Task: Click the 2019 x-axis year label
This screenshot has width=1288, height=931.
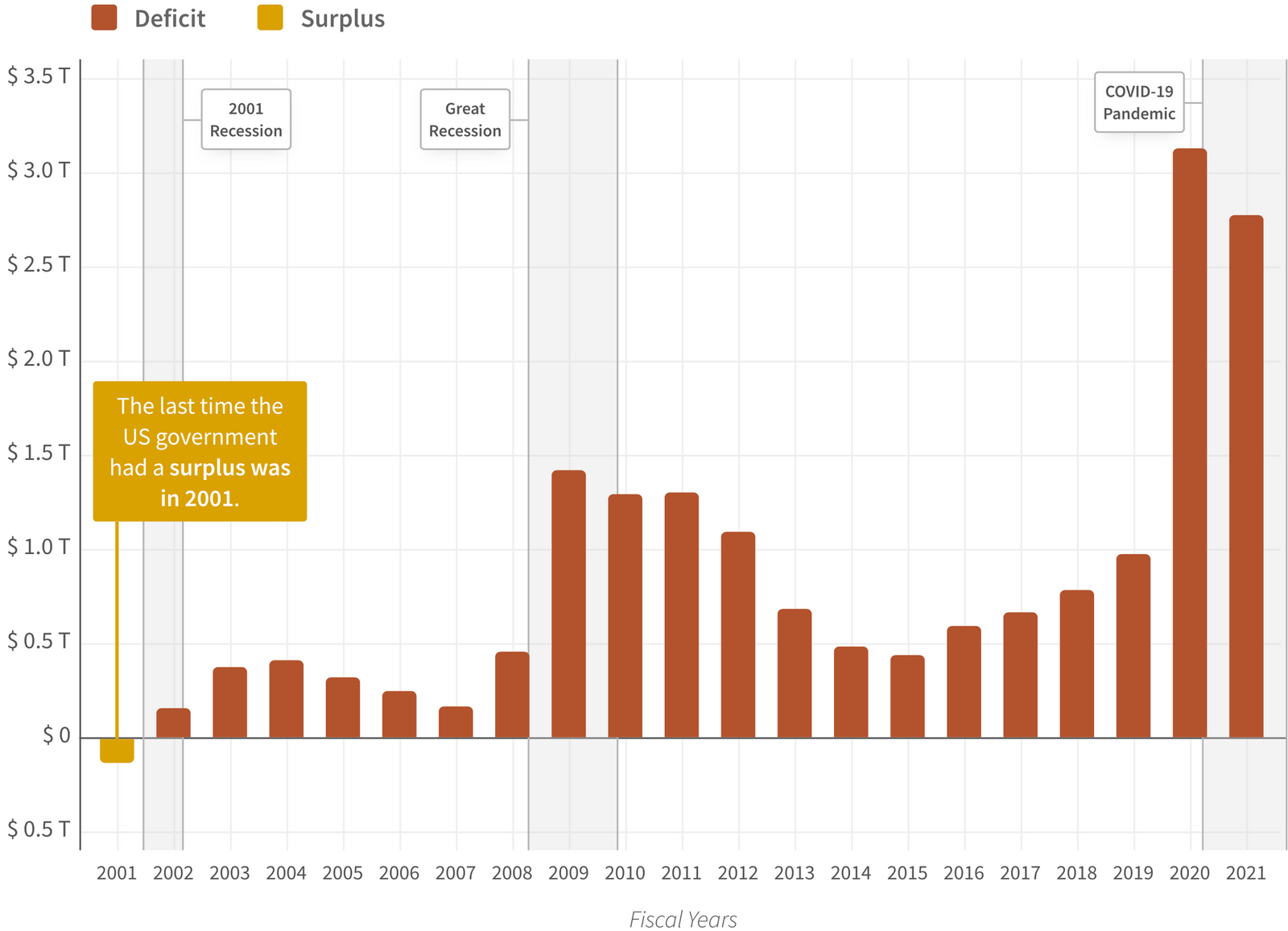Action: 1133,873
